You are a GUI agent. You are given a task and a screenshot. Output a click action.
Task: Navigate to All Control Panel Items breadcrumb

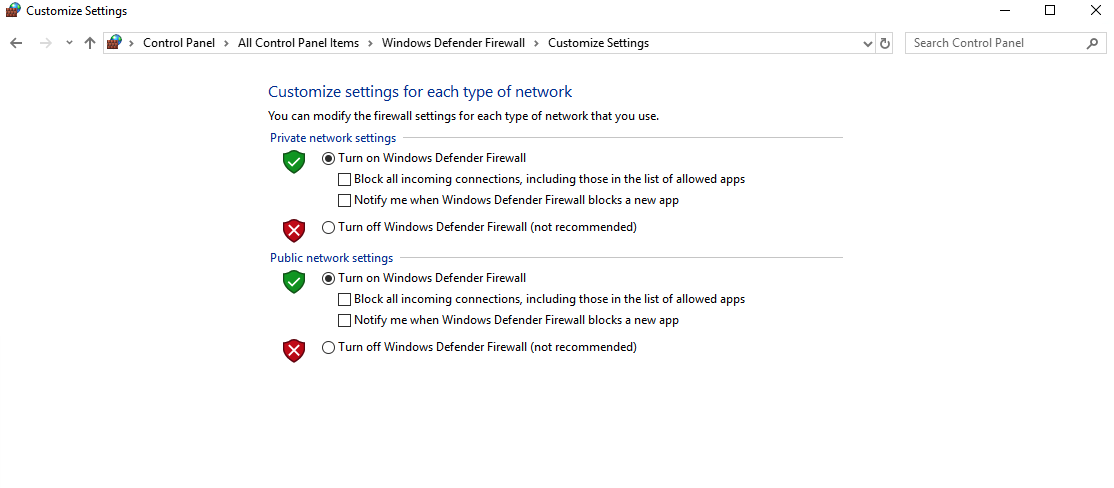coord(298,43)
